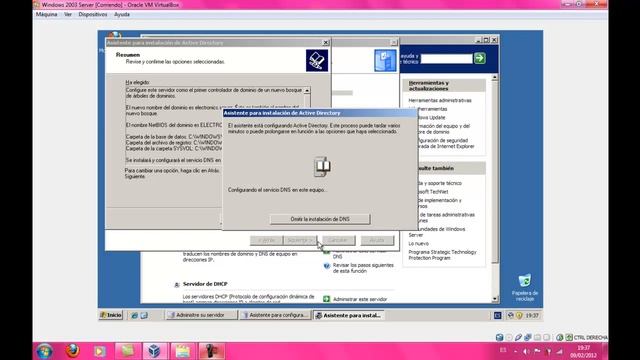This screenshot has height=360, width=640.
Task: Open the Windows 7 Start orb
Action: click(44, 351)
